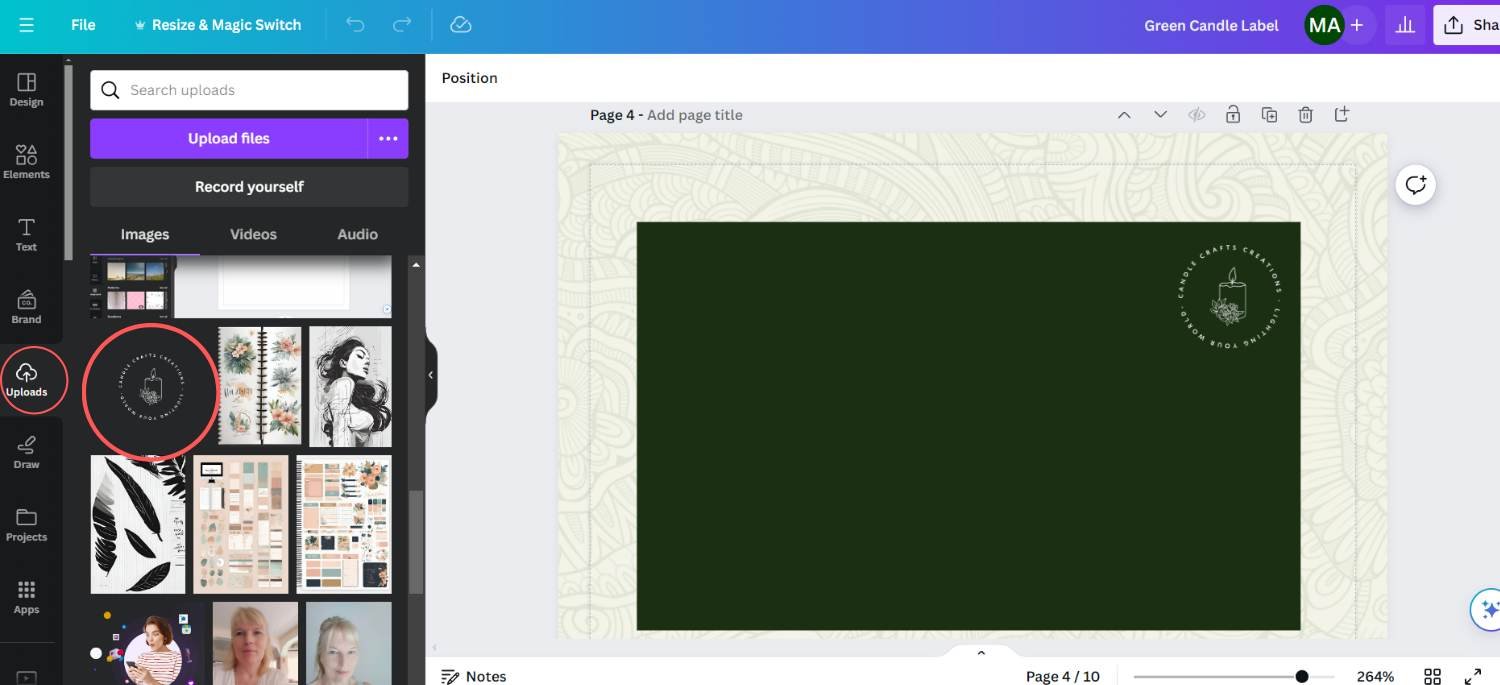Add a new page after page 4
This screenshot has height=685, width=1500.
click(x=1342, y=115)
